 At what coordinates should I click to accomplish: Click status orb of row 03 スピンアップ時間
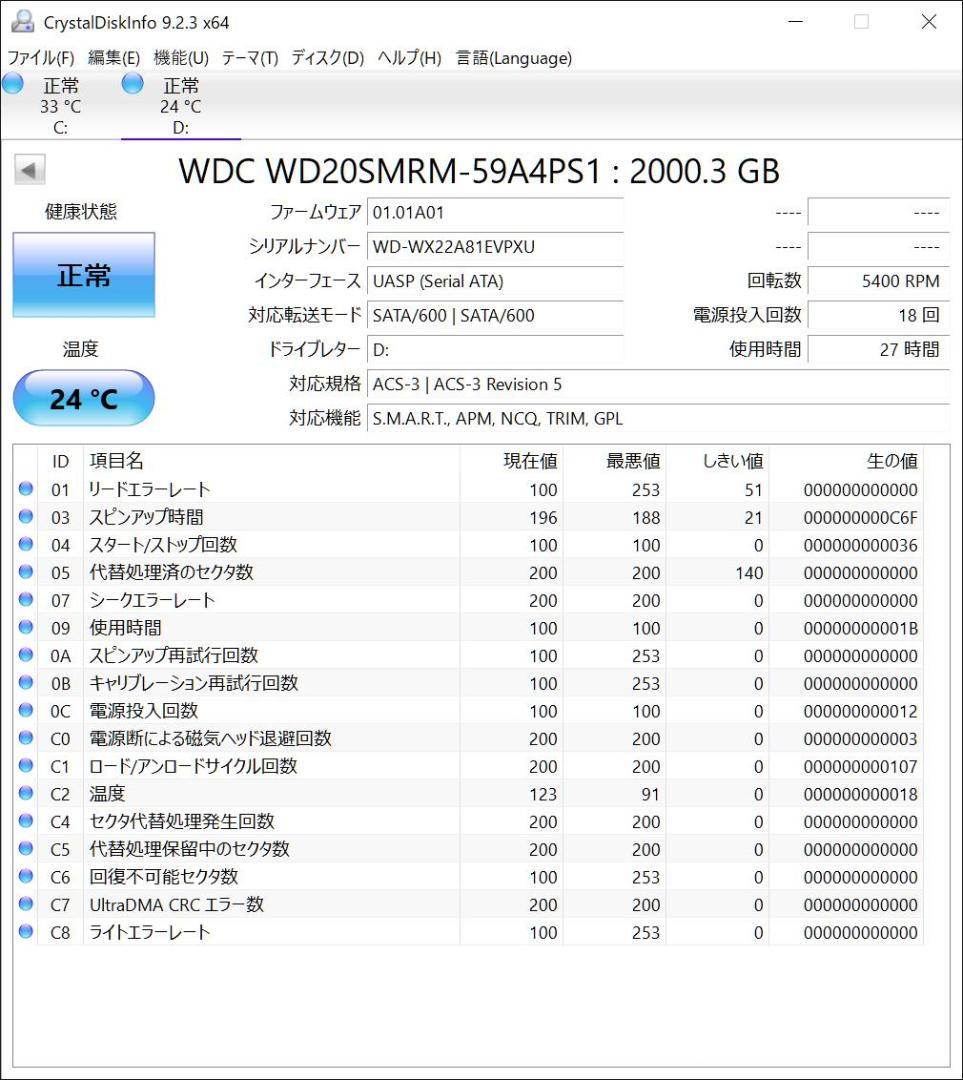pyautogui.click(x=26, y=516)
